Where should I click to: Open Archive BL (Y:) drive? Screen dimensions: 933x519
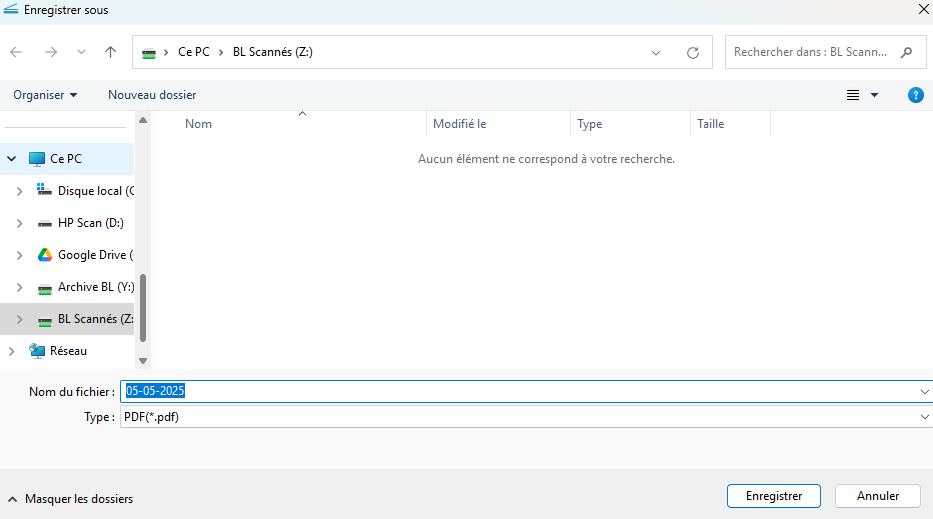pyautogui.click(x=95, y=287)
